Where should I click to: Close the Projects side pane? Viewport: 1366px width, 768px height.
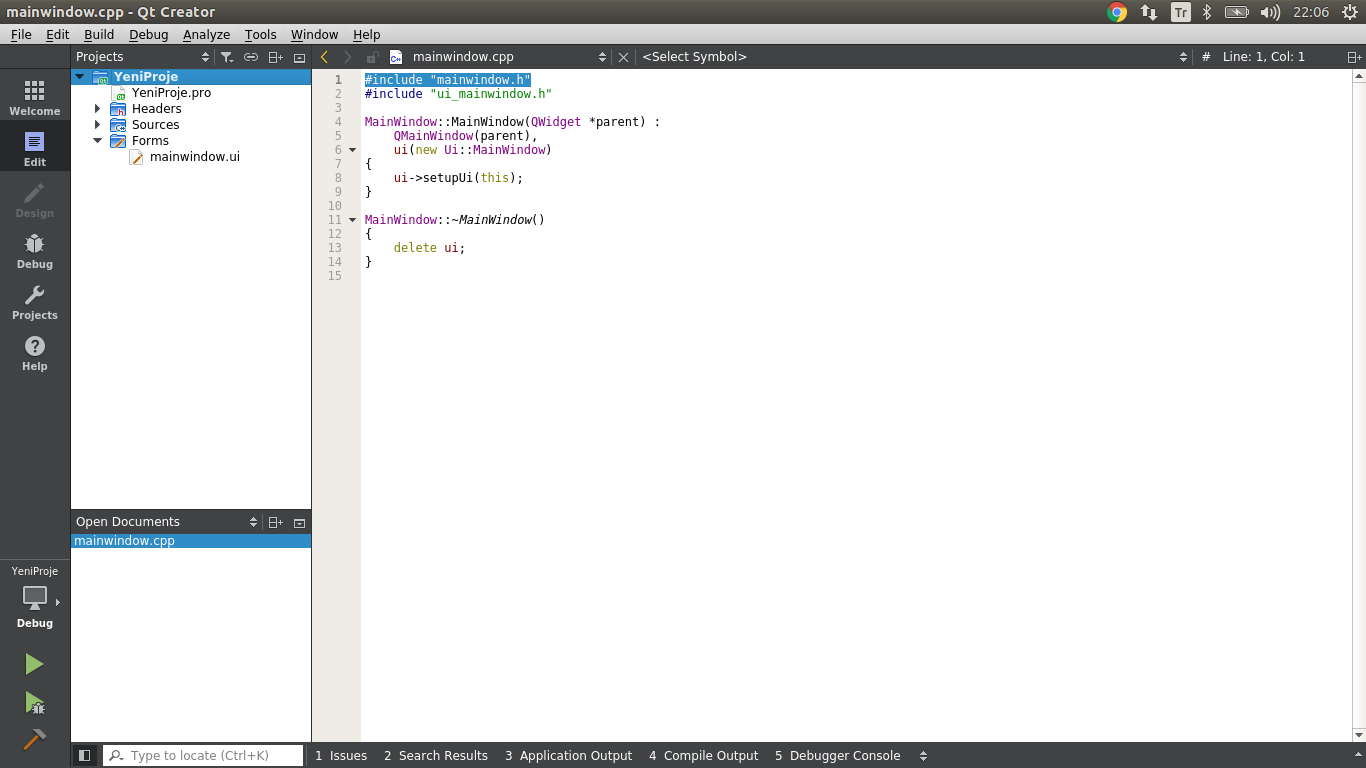point(299,57)
